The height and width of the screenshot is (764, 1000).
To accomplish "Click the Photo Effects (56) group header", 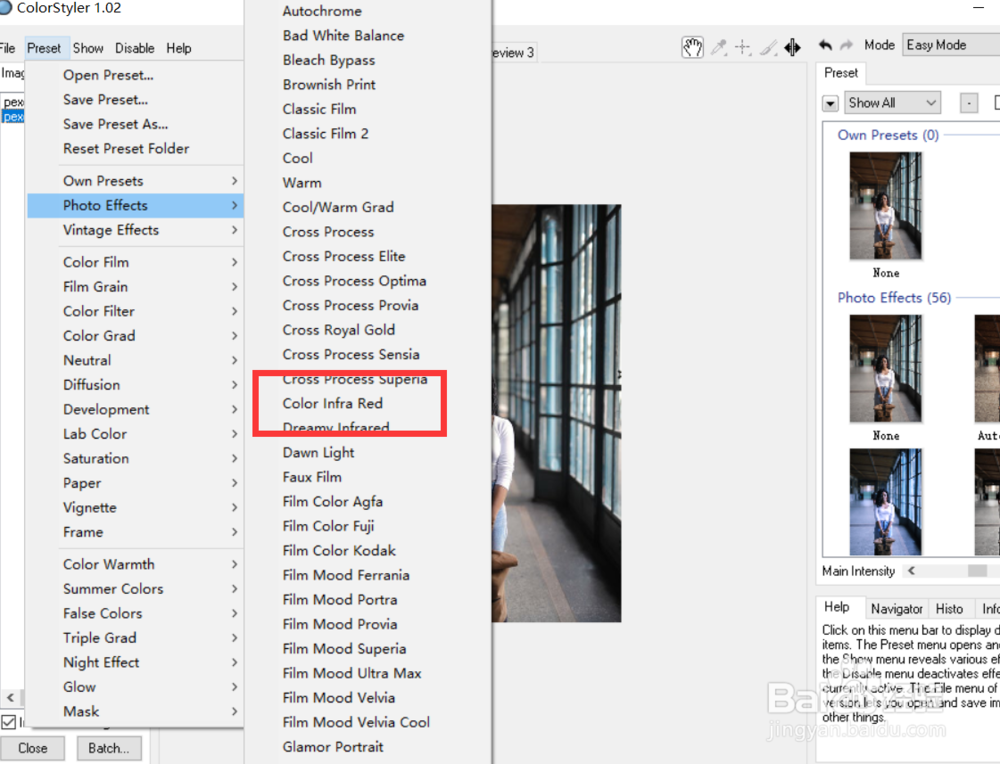I will point(894,298).
